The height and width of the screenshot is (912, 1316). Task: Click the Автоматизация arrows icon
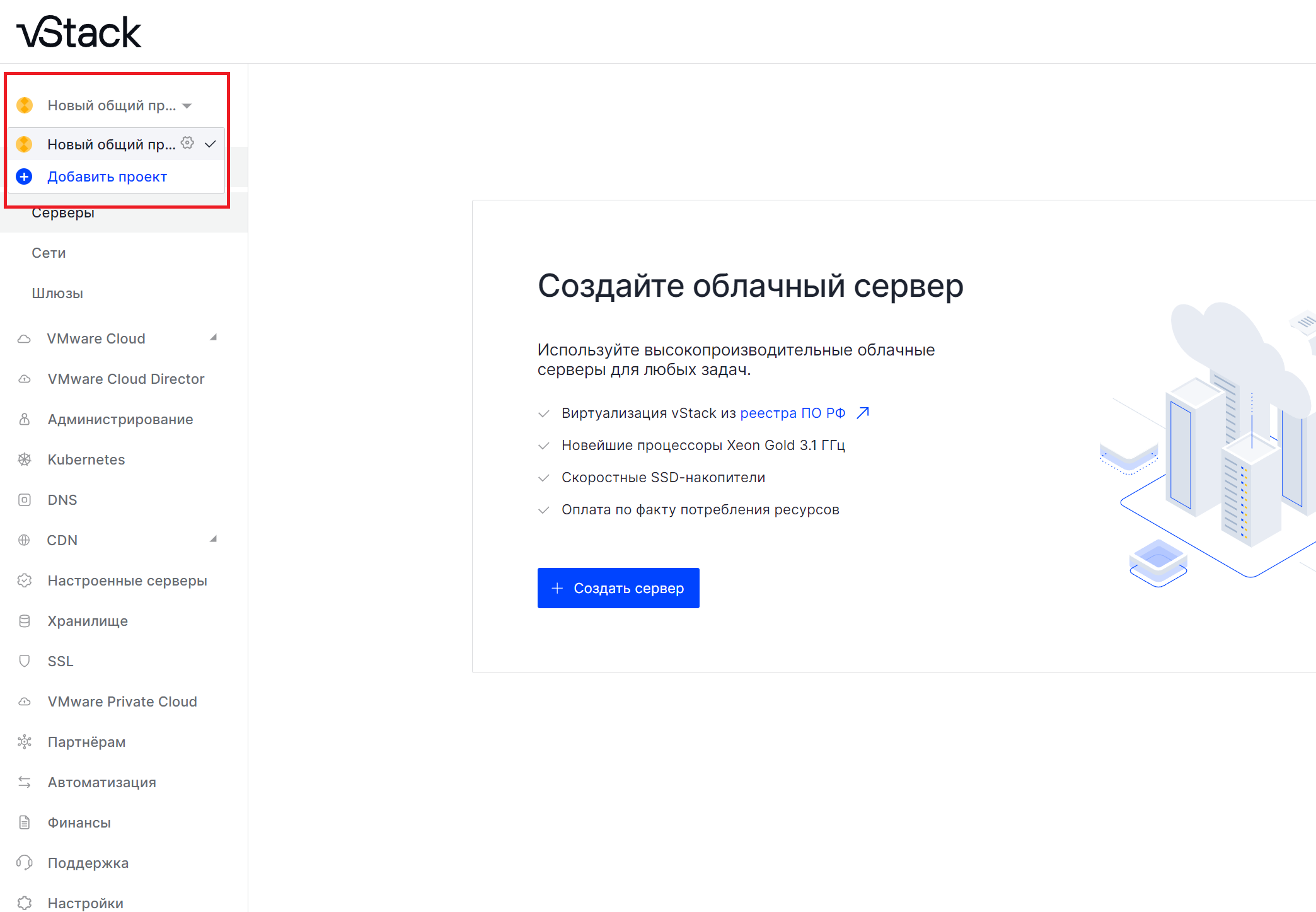[x=24, y=782]
